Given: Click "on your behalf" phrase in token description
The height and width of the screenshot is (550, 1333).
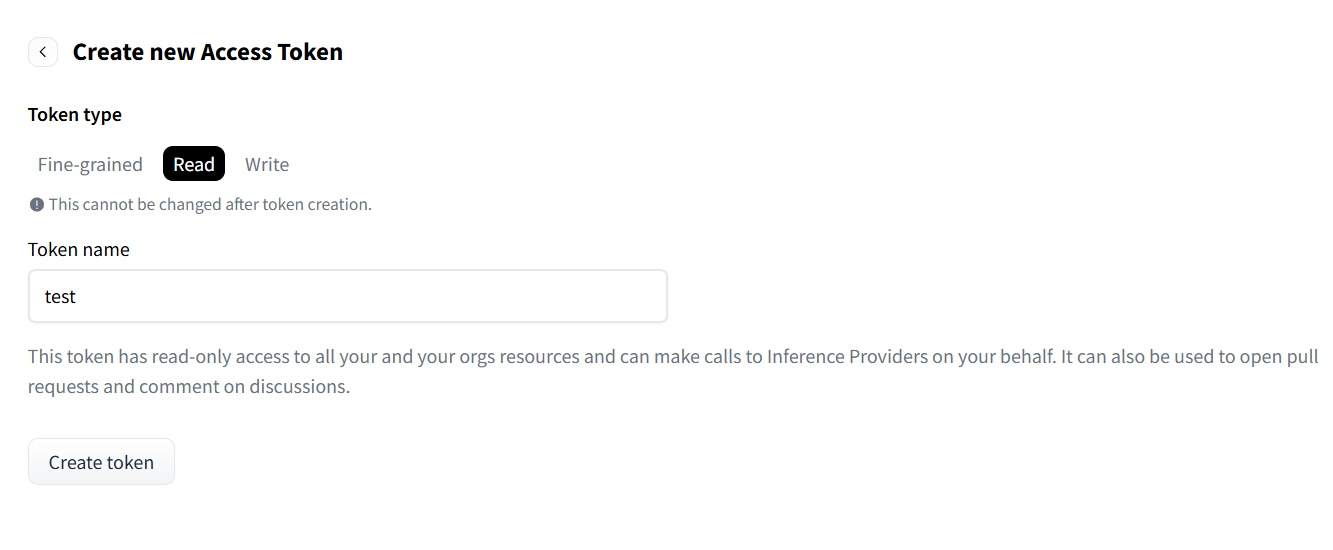Looking at the screenshot, I should click(x=993, y=356).
